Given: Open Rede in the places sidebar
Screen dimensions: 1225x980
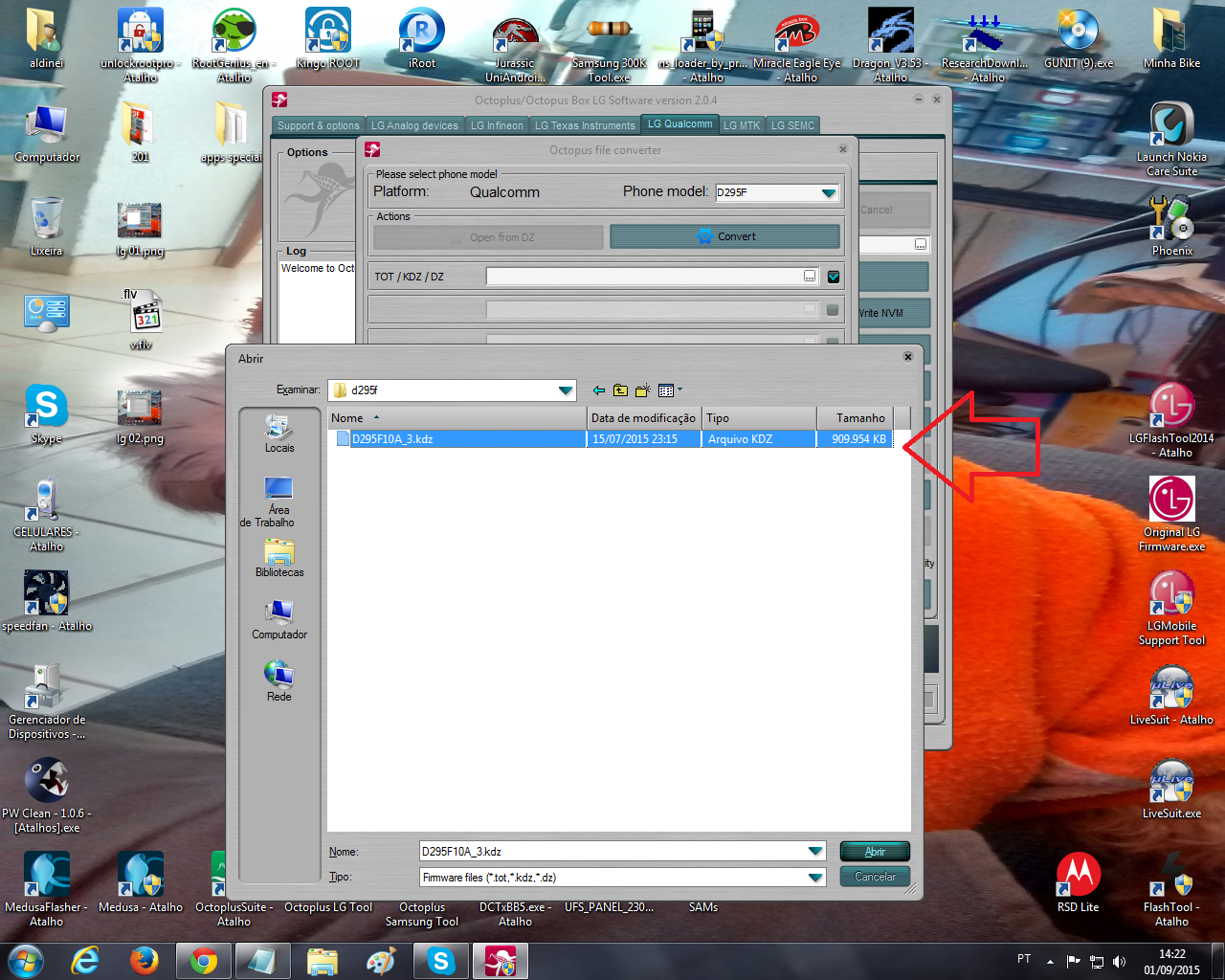Looking at the screenshot, I should coord(279,681).
